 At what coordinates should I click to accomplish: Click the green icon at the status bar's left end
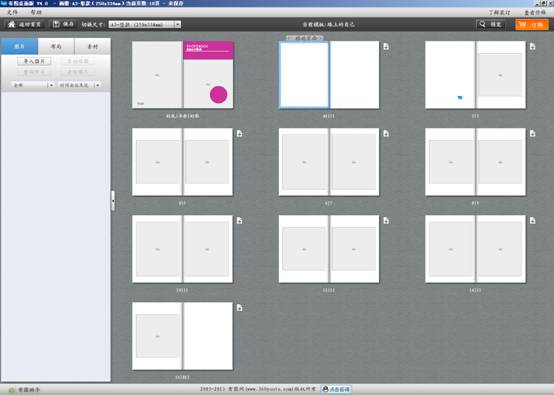(11, 390)
